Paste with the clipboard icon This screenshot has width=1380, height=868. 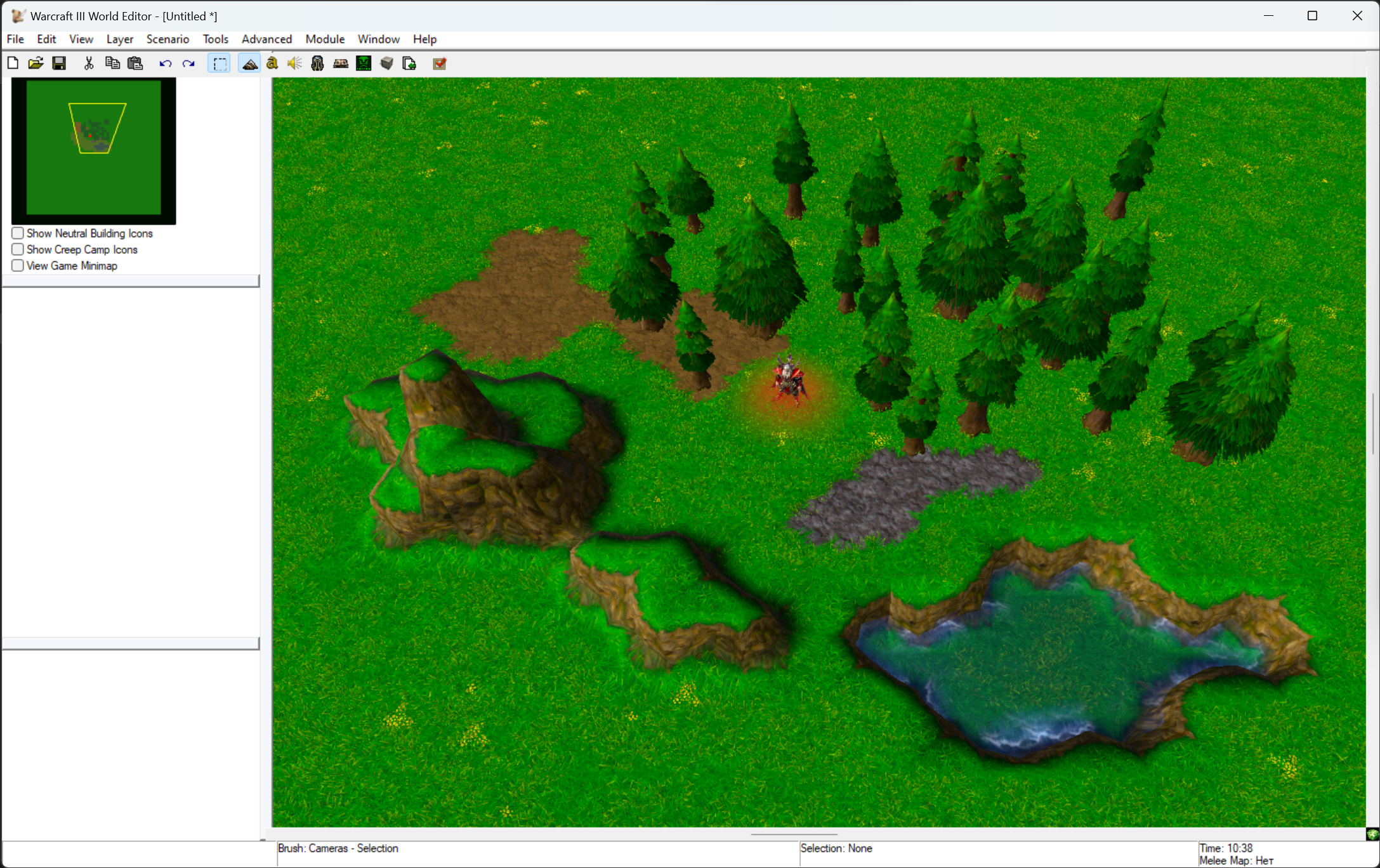pyautogui.click(x=135, y=63)
